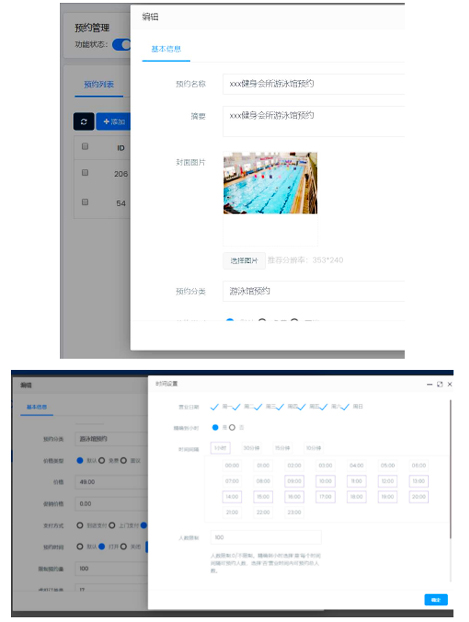Image resolution: width=469 pixels, height=622 pixels.
Task: Toggle the 21:00 time slot
Action: (x=232, y=512)
